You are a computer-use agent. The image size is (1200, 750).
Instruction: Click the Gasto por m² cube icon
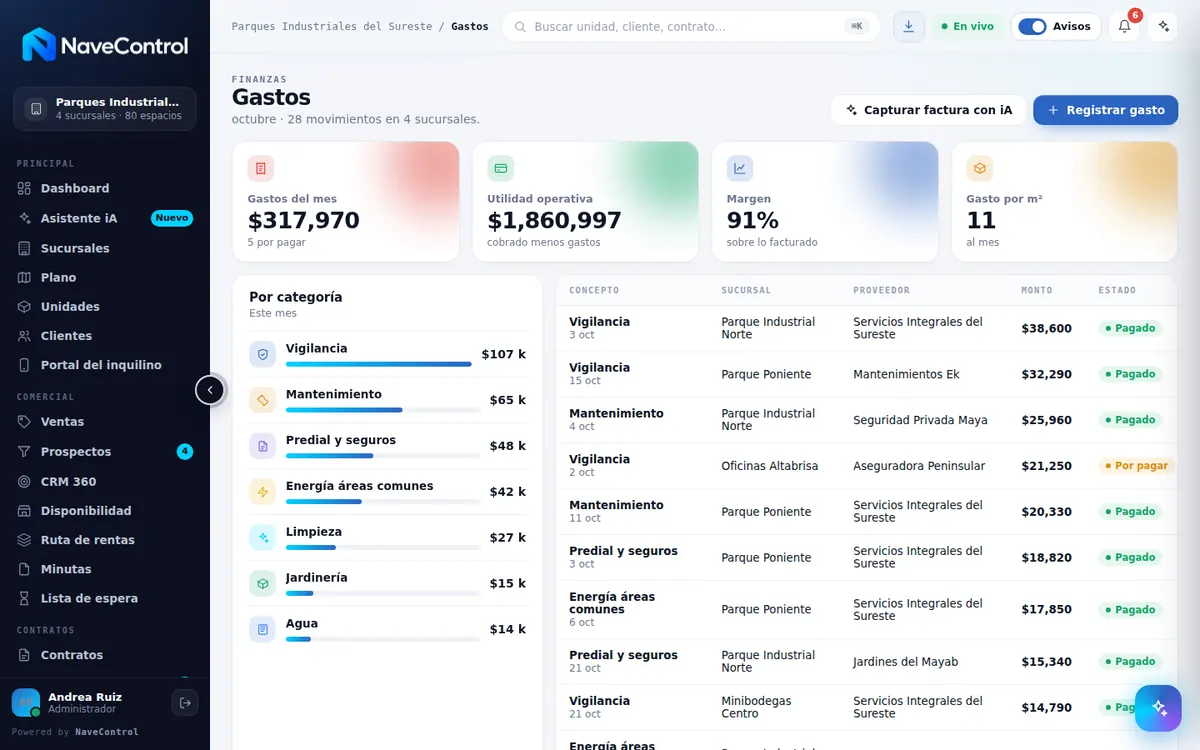point(979,168)
